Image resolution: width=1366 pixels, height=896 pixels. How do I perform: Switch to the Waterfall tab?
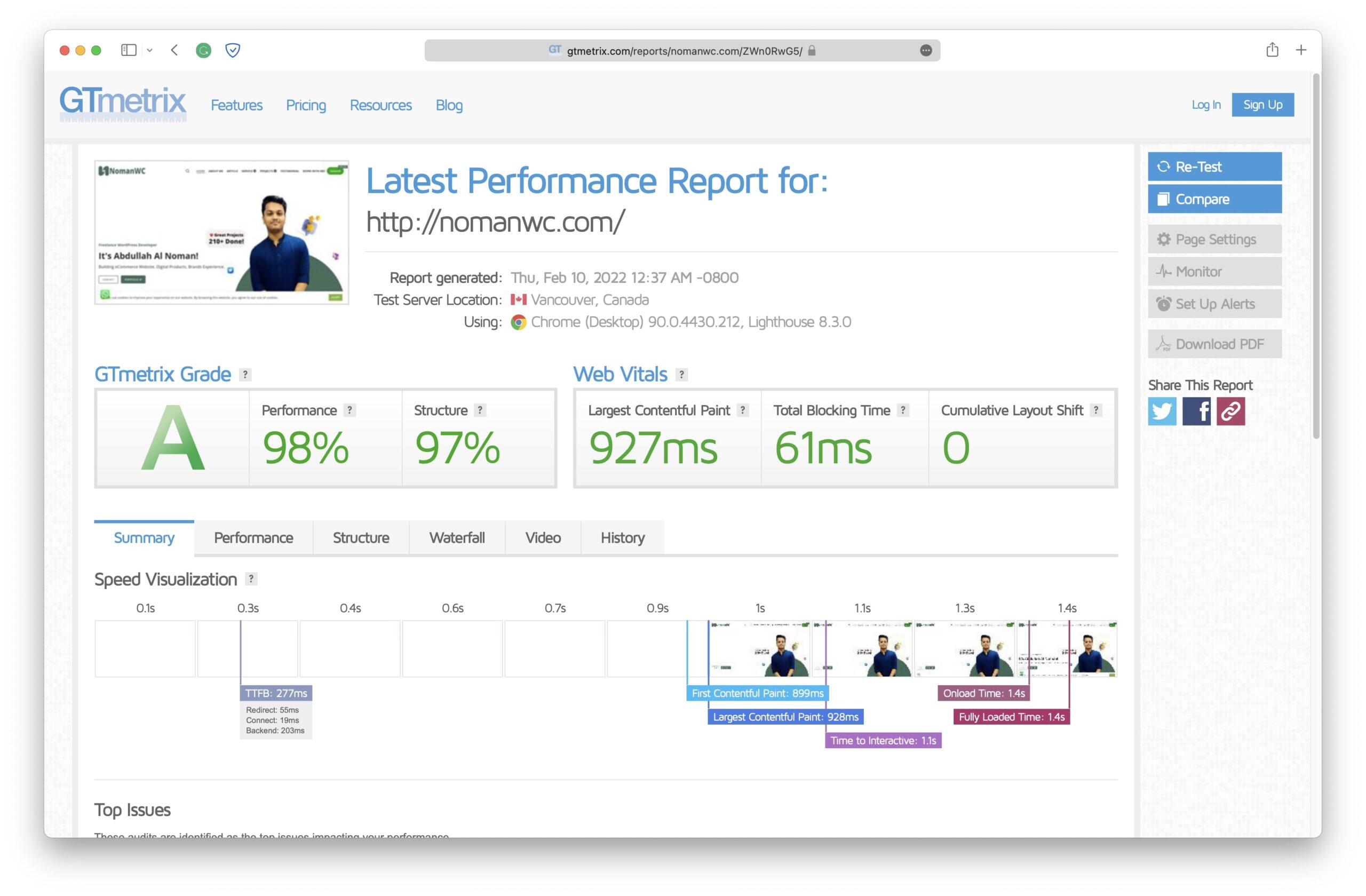457,538
